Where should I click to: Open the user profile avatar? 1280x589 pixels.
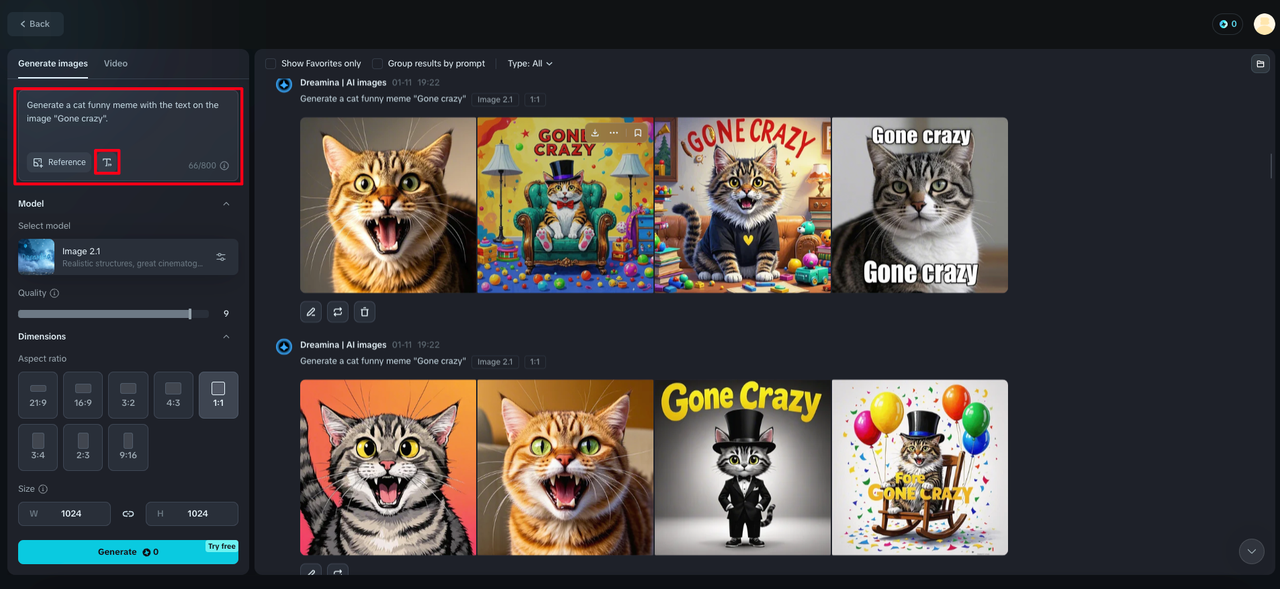pos(1264,24)
